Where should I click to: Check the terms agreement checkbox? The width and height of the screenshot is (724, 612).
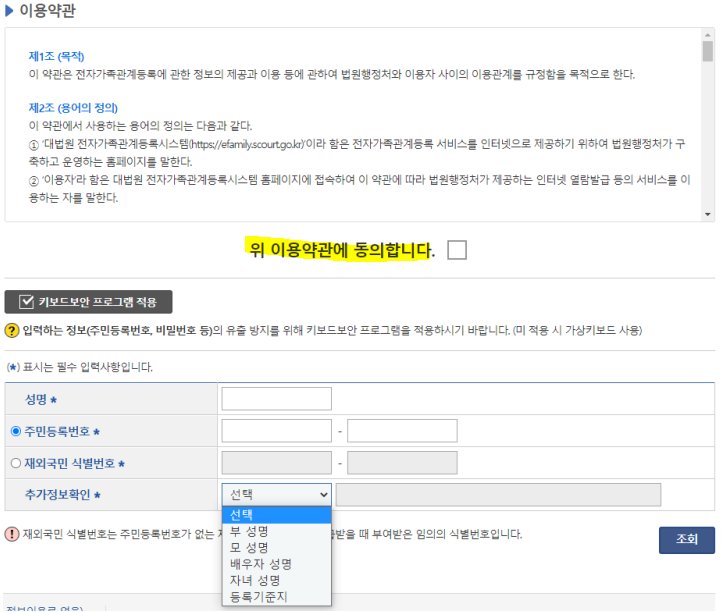(457, 250)
